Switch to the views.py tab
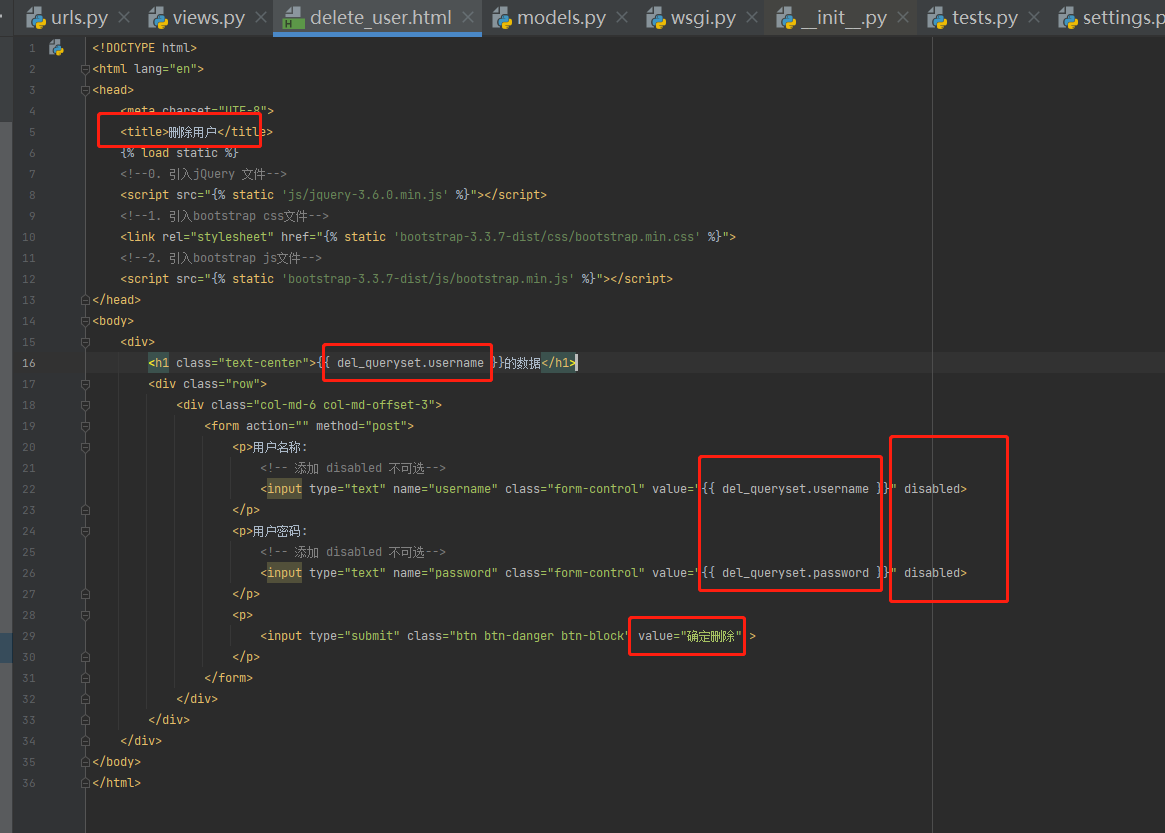This screenshot has height=833, width=1165. click(x=208, y=17)
